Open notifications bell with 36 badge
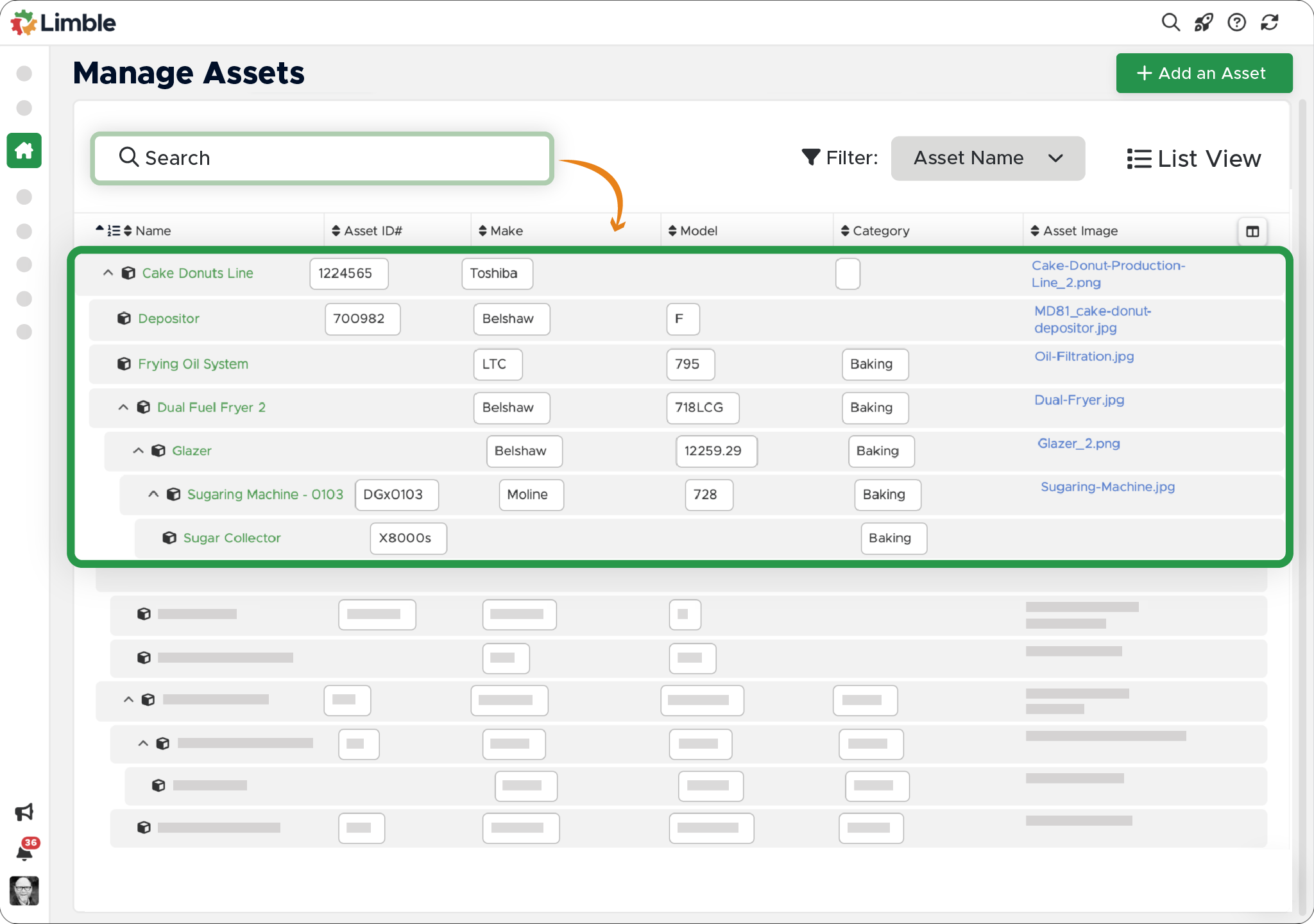The width and height of the screenshot is (1314, 924). 24,853
